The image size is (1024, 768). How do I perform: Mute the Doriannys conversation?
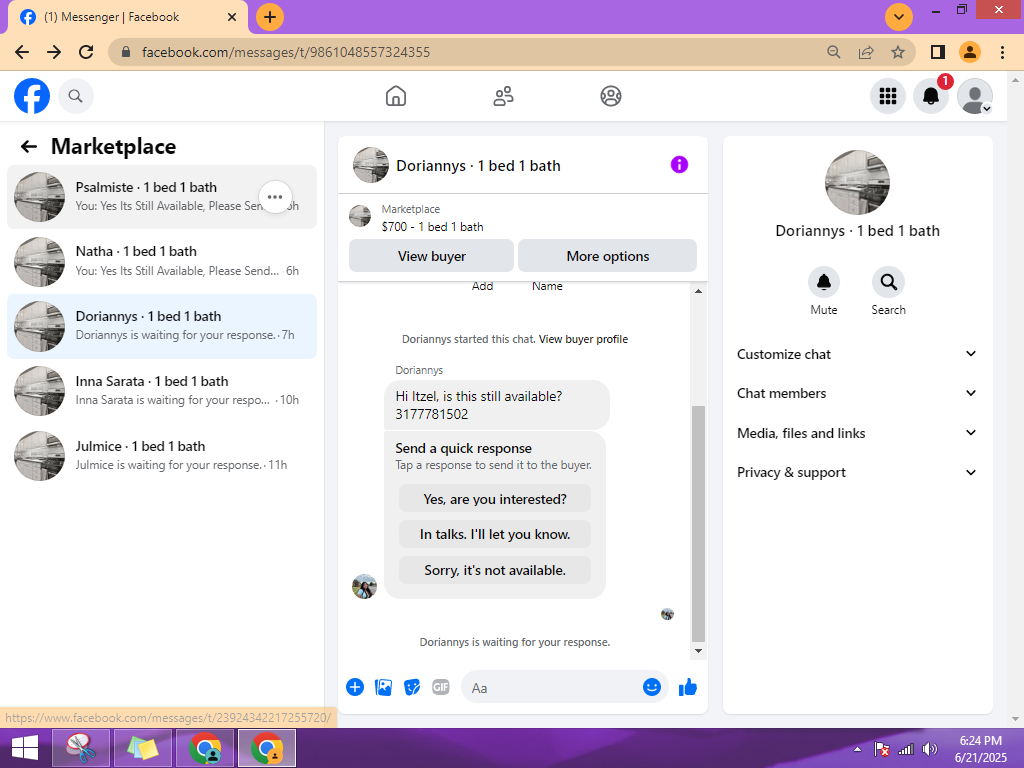(824, 282)
